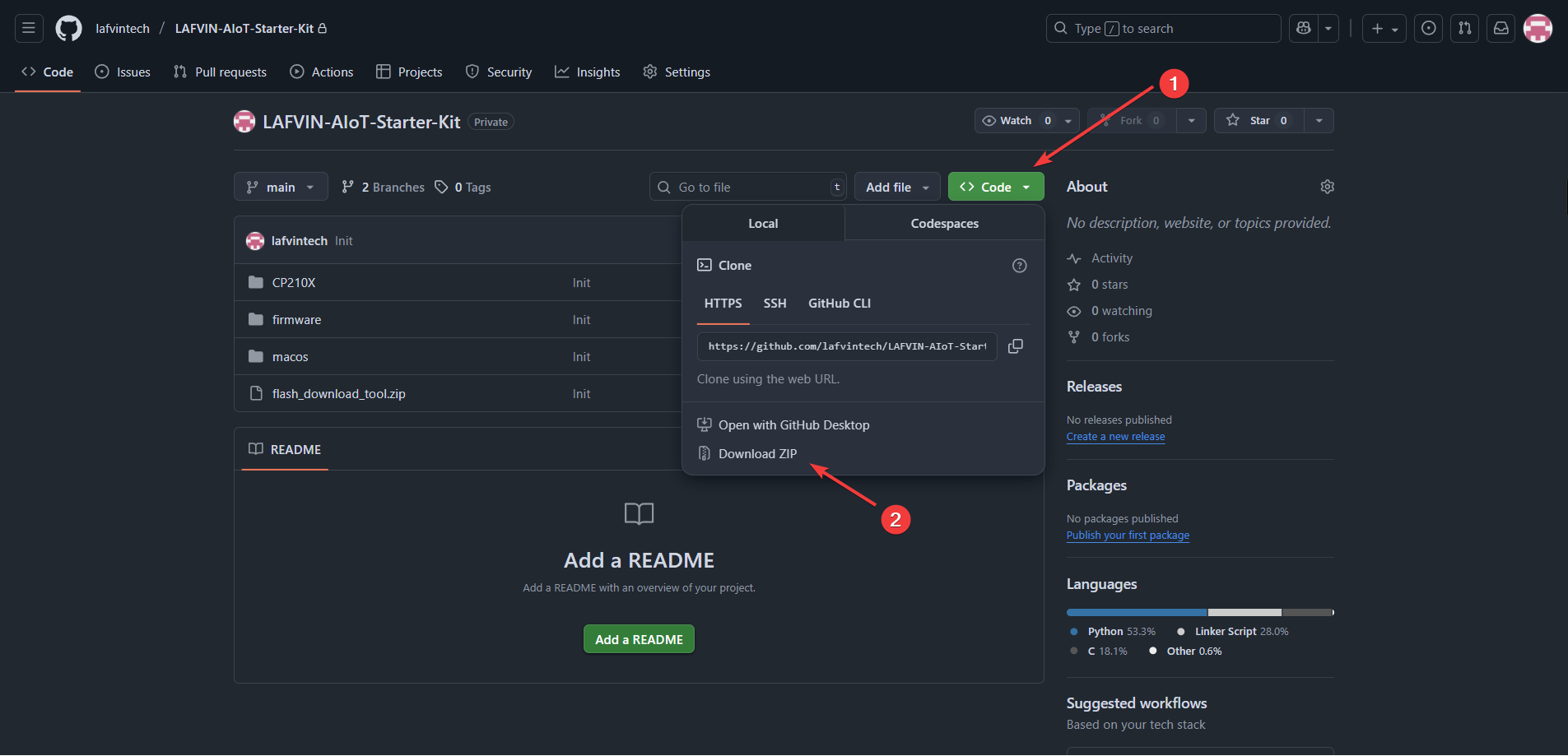
Task: Select the Local tab in clone panel
Action: point(763,224)
